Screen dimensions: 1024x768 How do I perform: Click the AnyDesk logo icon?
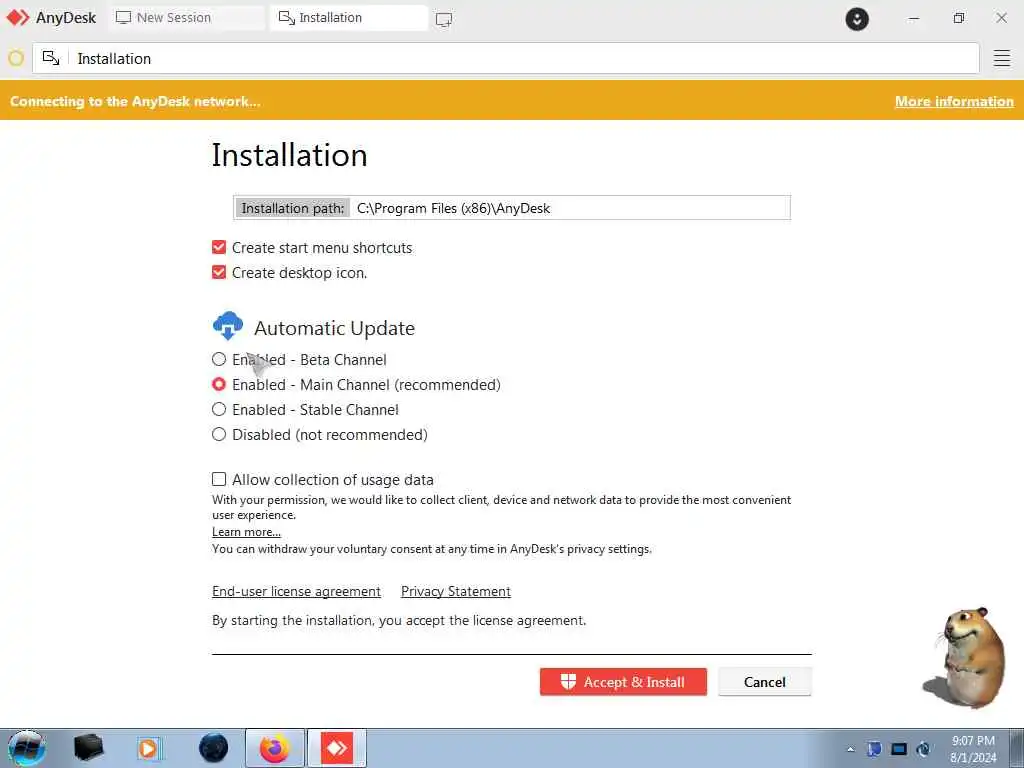(18, 18)
